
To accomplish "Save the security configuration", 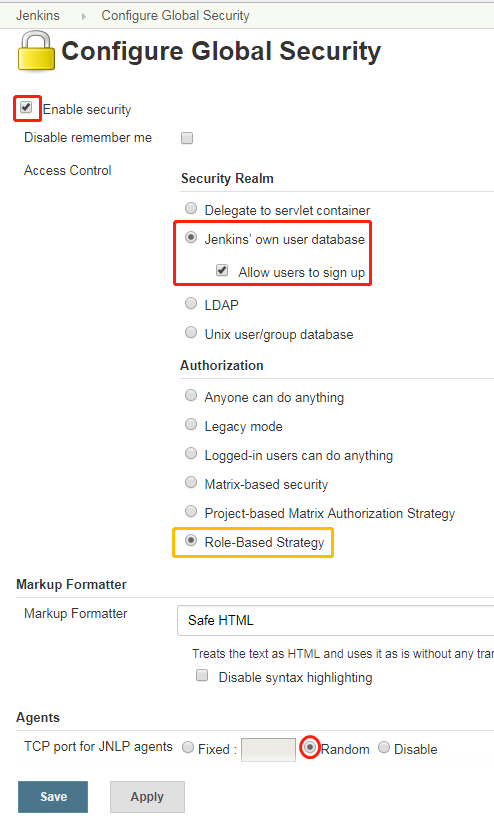I will 53,797.
